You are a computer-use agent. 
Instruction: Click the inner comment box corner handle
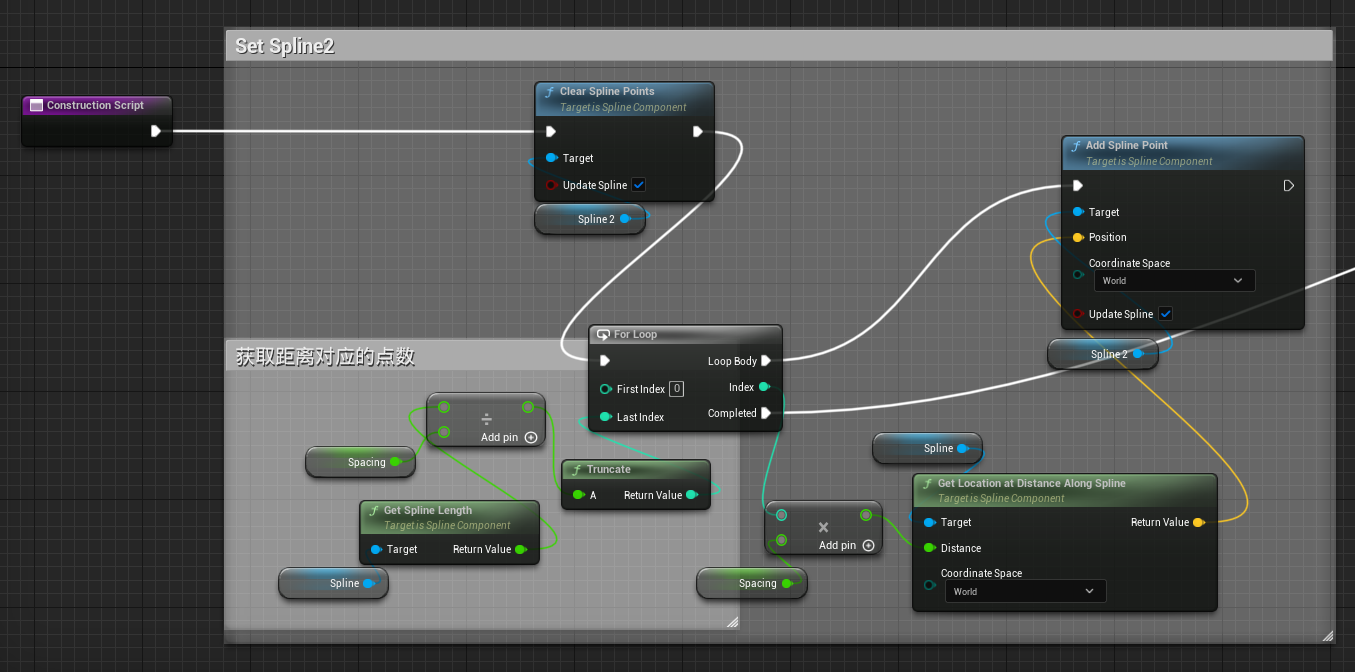coord(732,622)
